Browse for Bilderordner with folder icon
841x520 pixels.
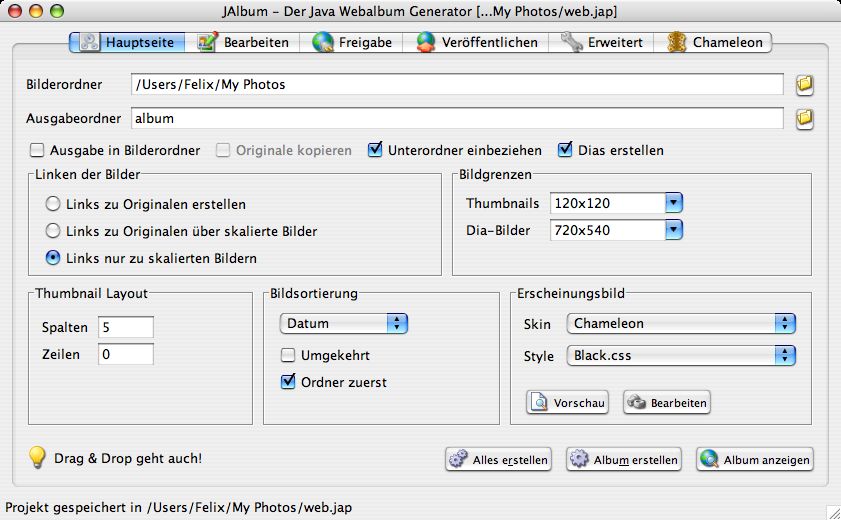coord(804,85)
